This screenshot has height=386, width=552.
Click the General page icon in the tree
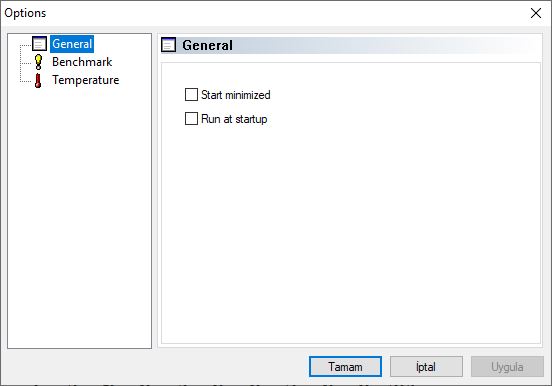[39, 44]
